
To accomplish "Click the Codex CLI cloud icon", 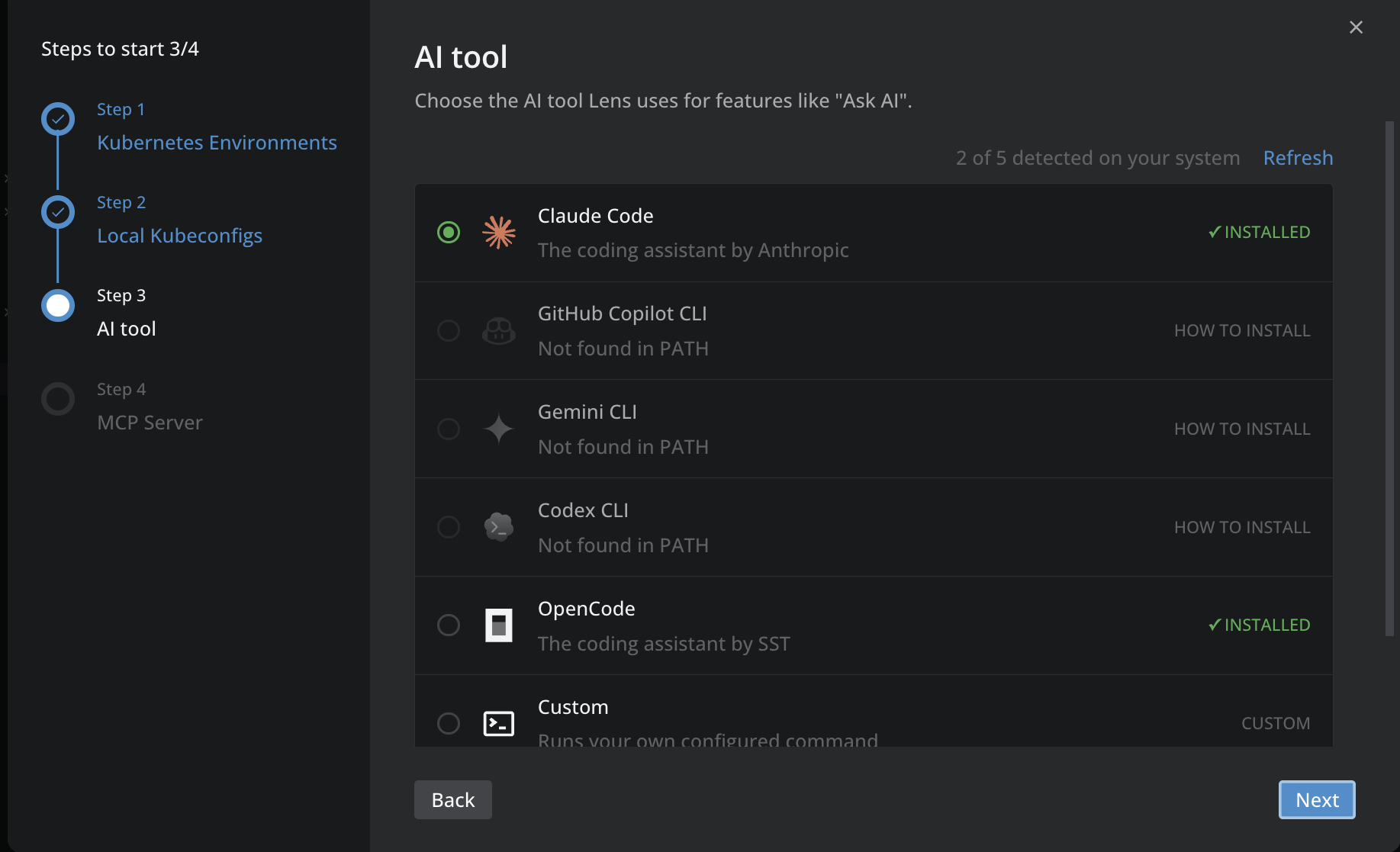I will click(x=499, y=527).
